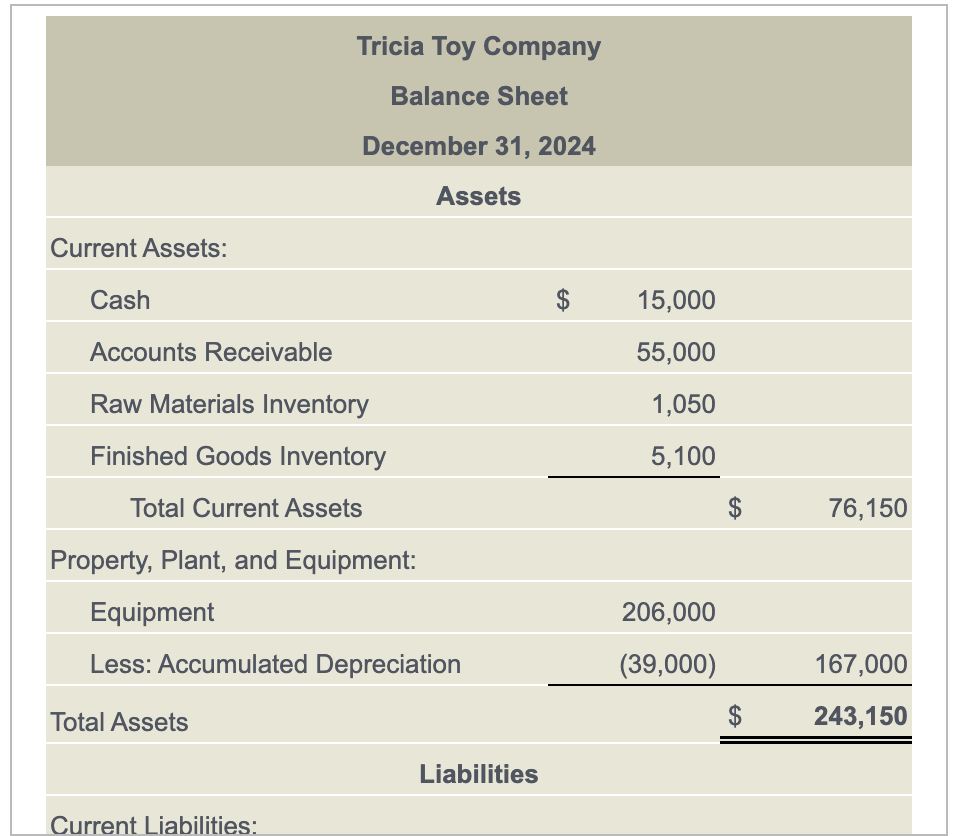Screen dimensions: 956x836
Task: Click the Current Assets label
Action: pyautogui.click(x=123, y=248)
